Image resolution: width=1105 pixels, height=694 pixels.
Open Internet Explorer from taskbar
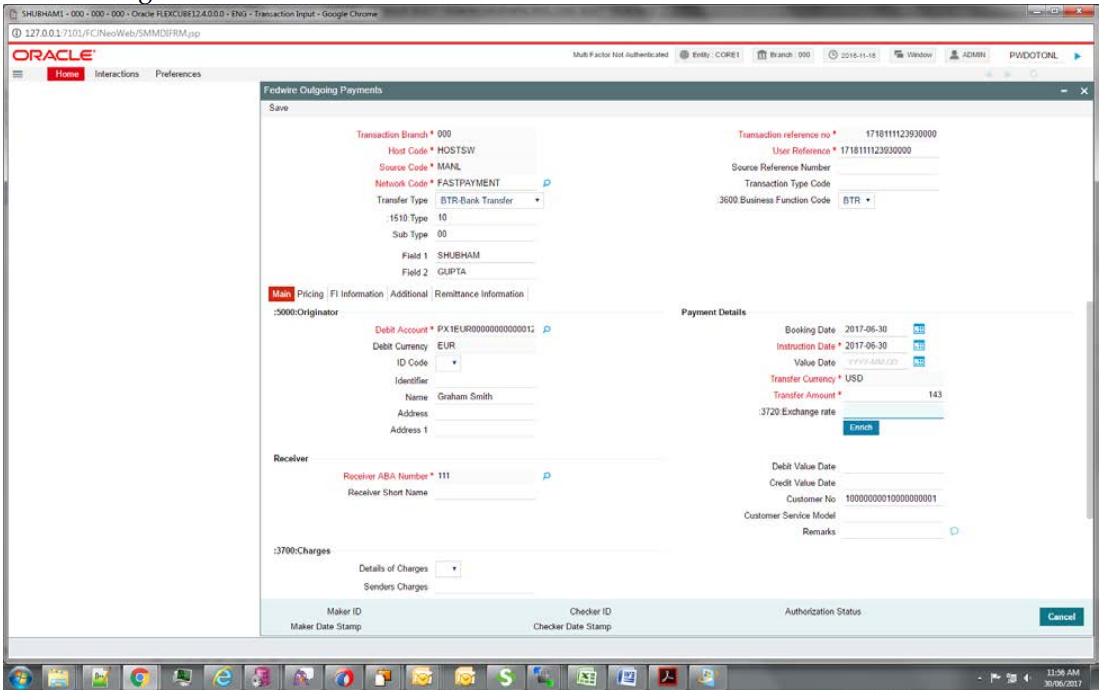222,678
